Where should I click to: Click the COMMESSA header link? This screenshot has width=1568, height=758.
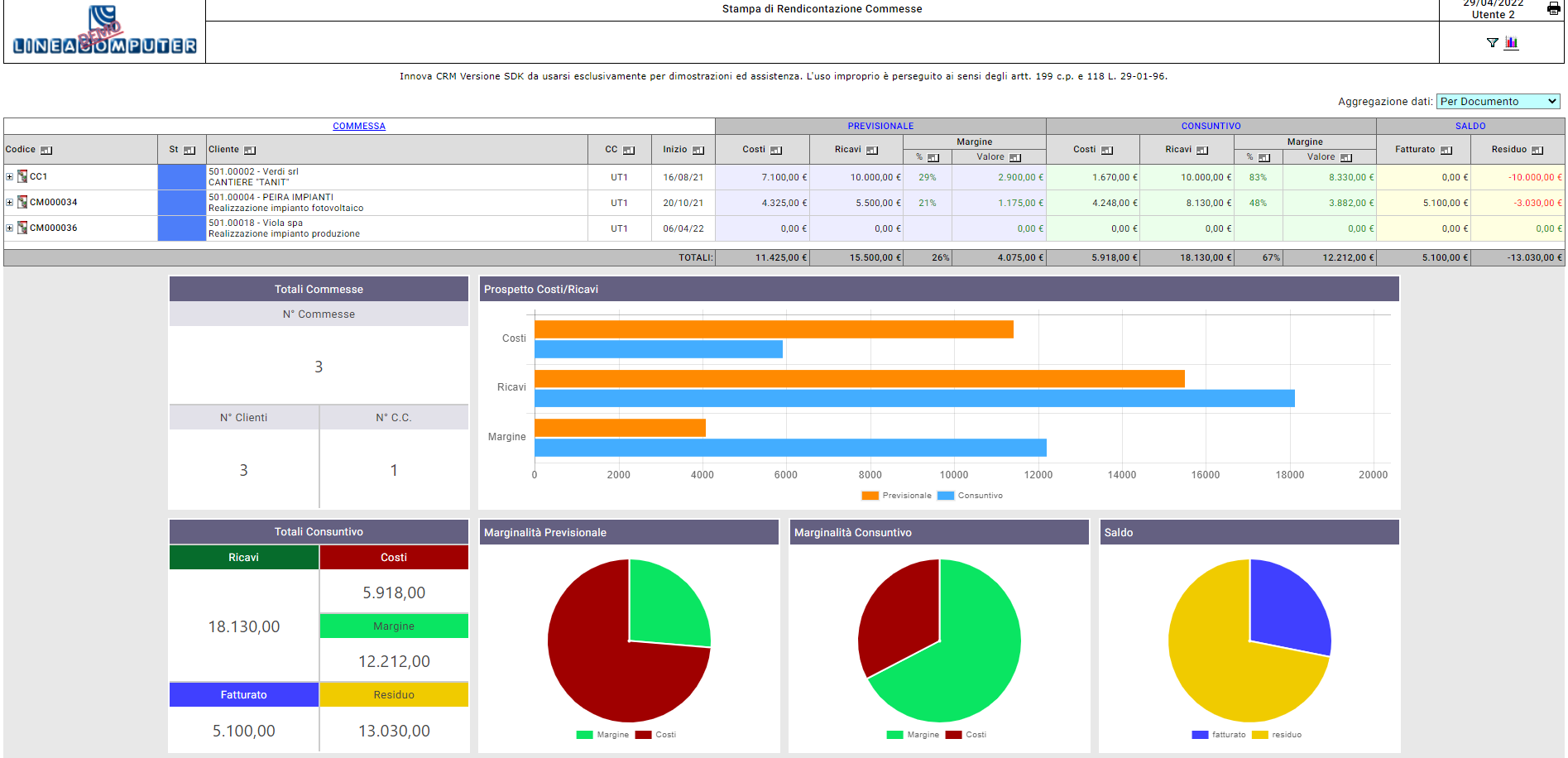coord(359,127)
